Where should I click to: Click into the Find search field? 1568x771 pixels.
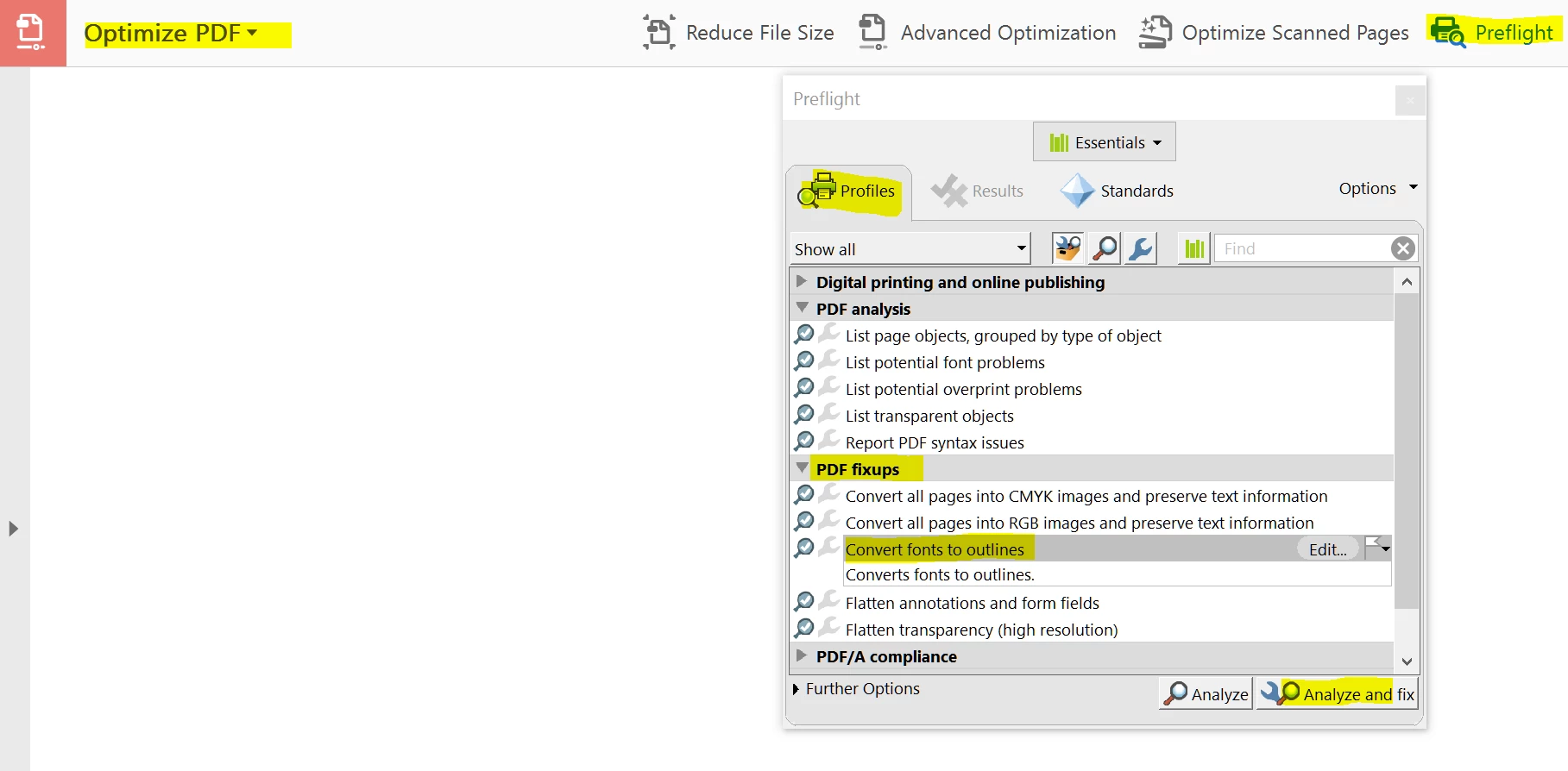[1303, 248]
